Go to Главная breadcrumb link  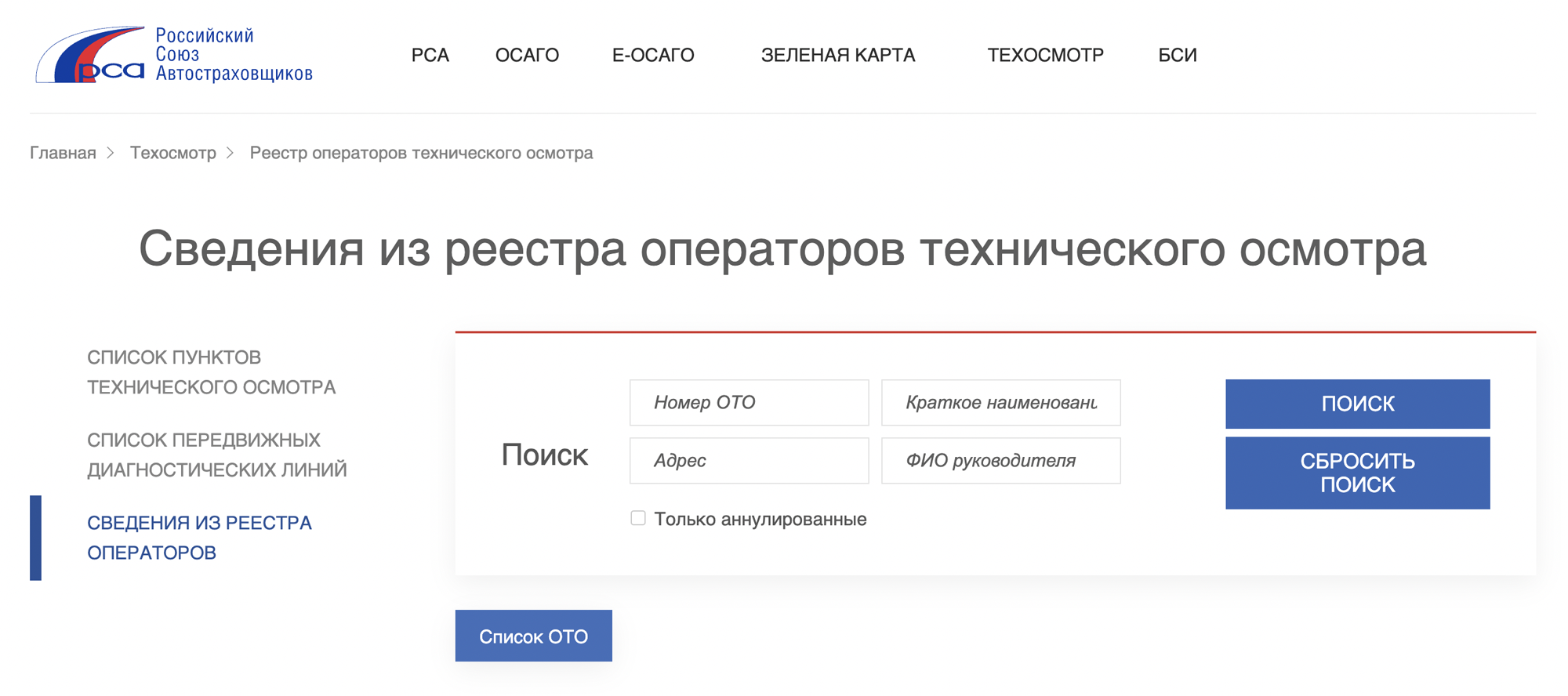pyautogui.click(x=63, y=153)
